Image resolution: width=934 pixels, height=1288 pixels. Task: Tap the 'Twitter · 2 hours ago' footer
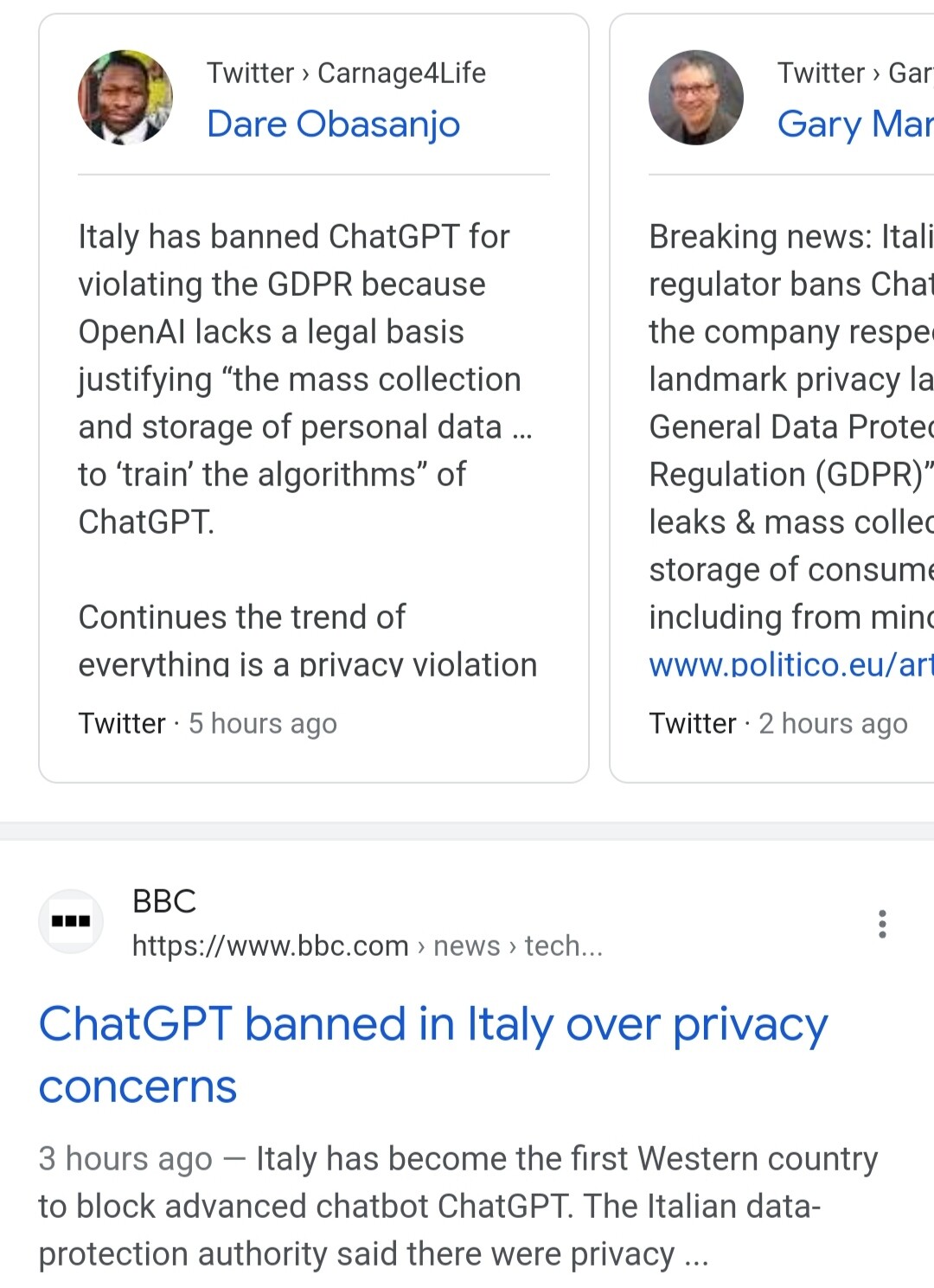click(778, 723)
